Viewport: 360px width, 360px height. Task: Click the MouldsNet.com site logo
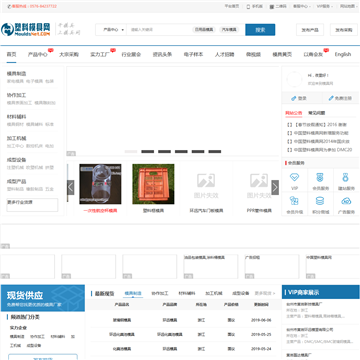coord(26,29)
